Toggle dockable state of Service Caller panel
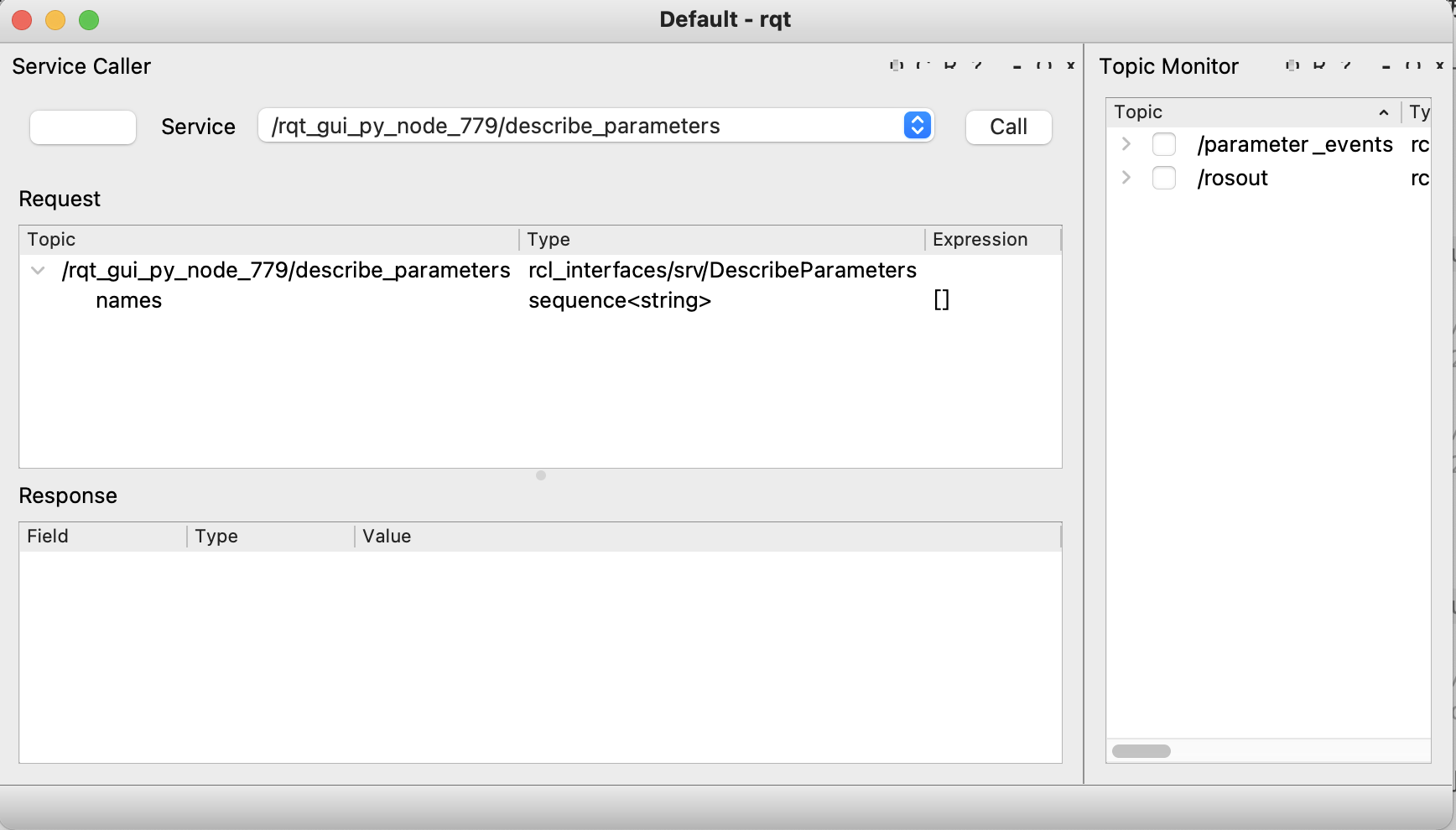Image resolution: width=1456 pixels, height=830 pixels. click(897, 65)
